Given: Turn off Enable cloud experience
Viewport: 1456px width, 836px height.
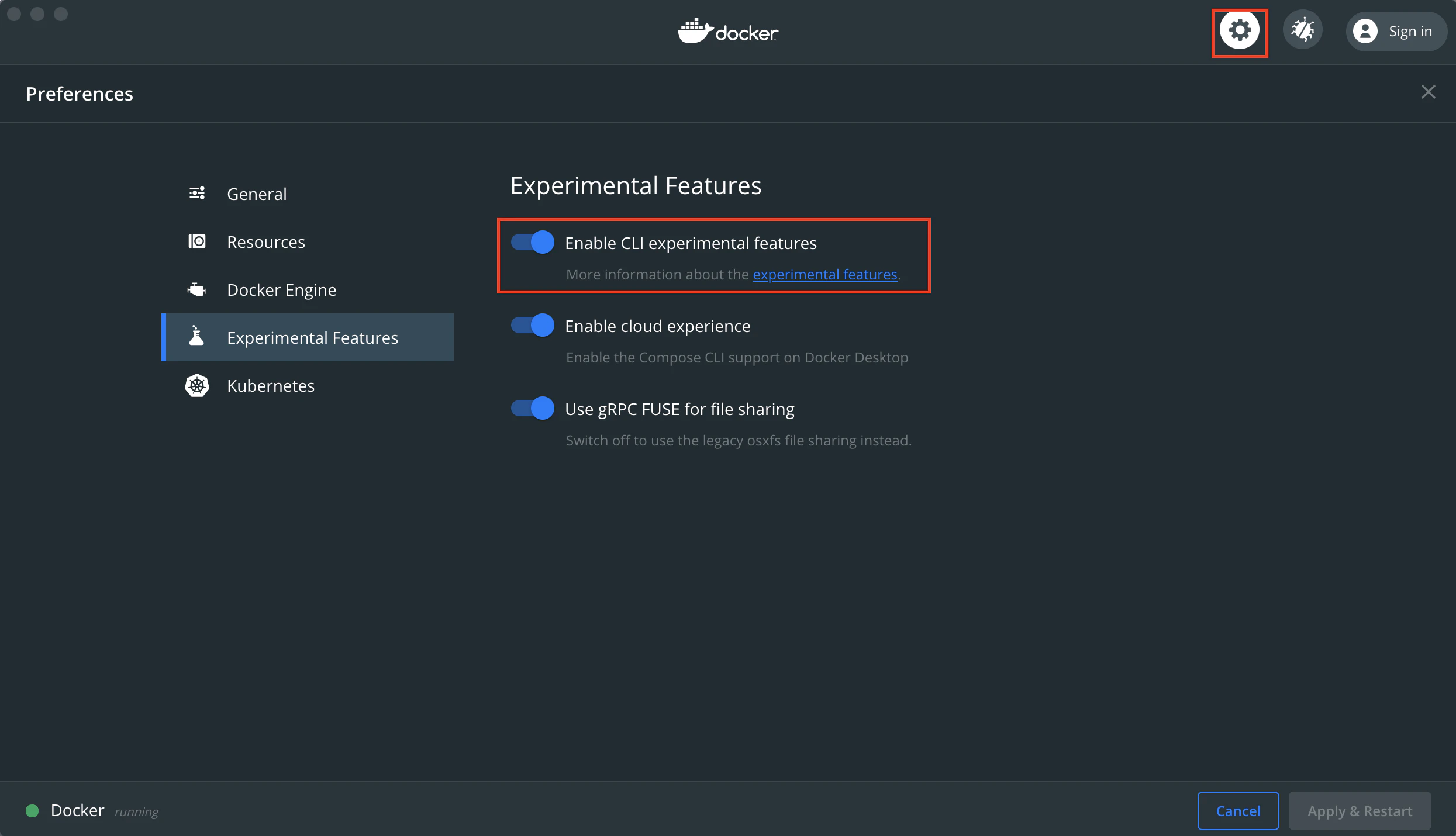Looking at the screenshot, I should click(x=532, y=325).
